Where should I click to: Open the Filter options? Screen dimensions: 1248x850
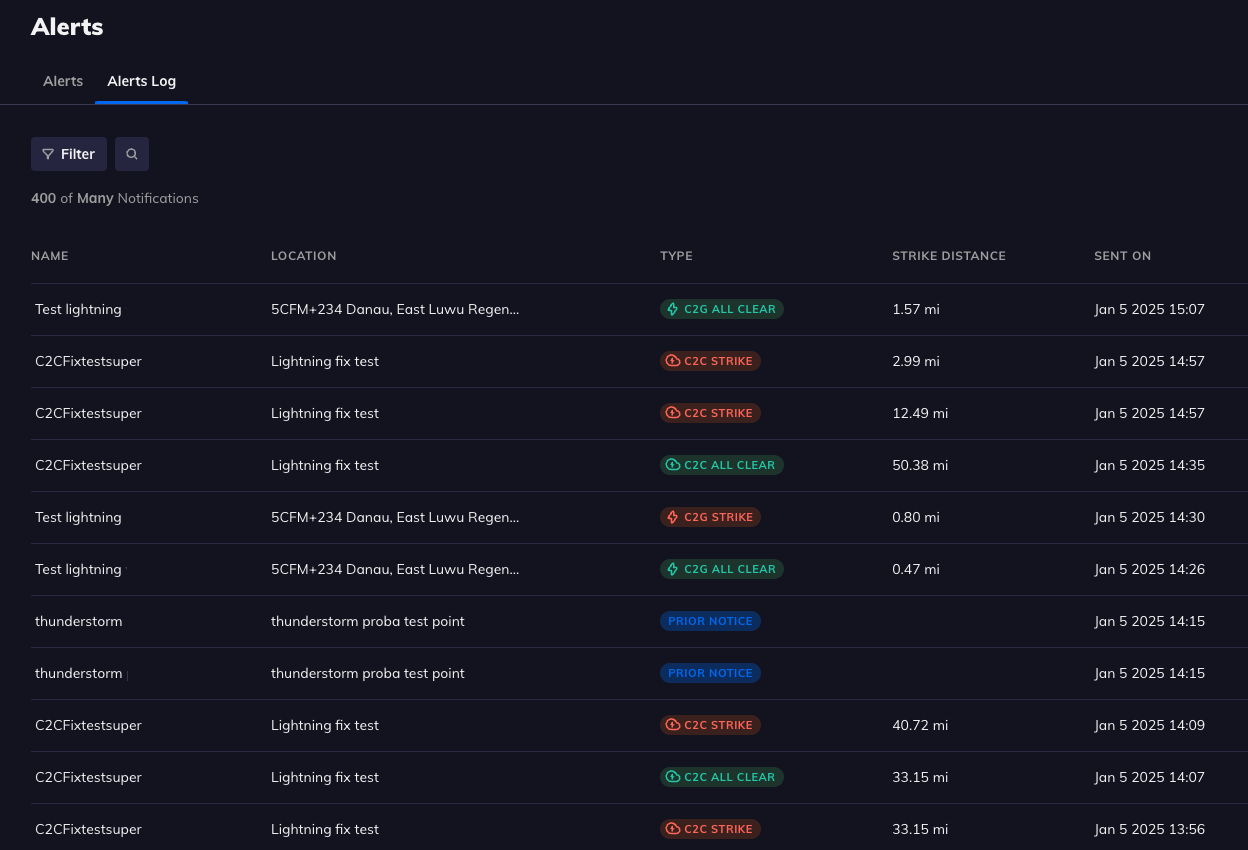(69, 154)
